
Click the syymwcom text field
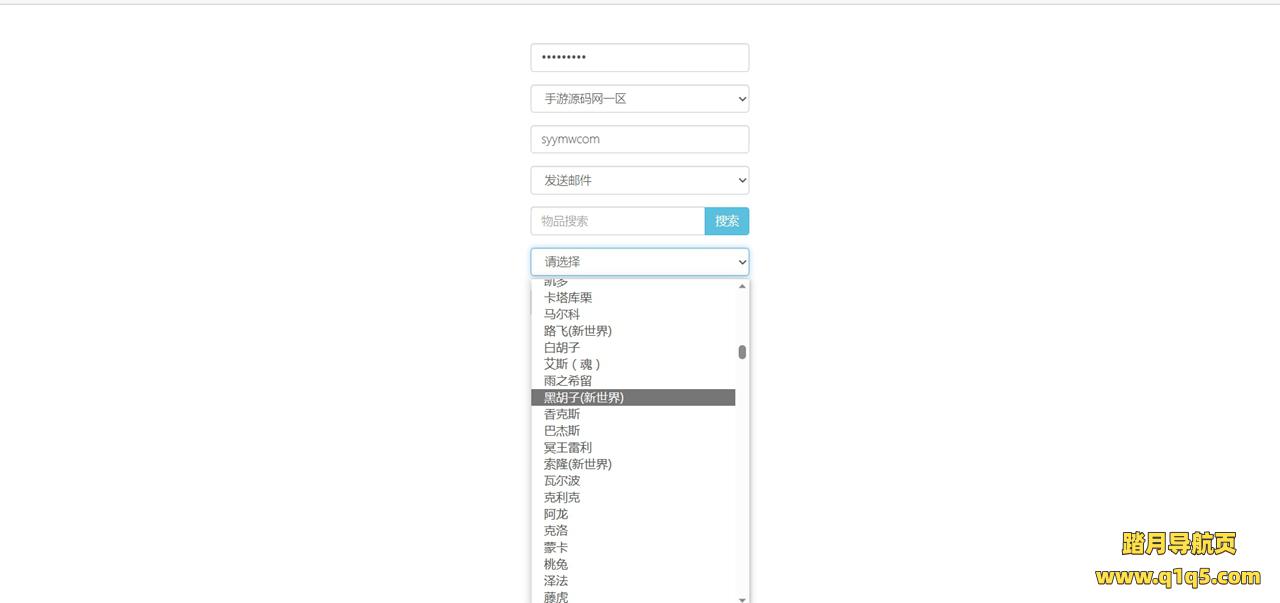pos(639,140)
